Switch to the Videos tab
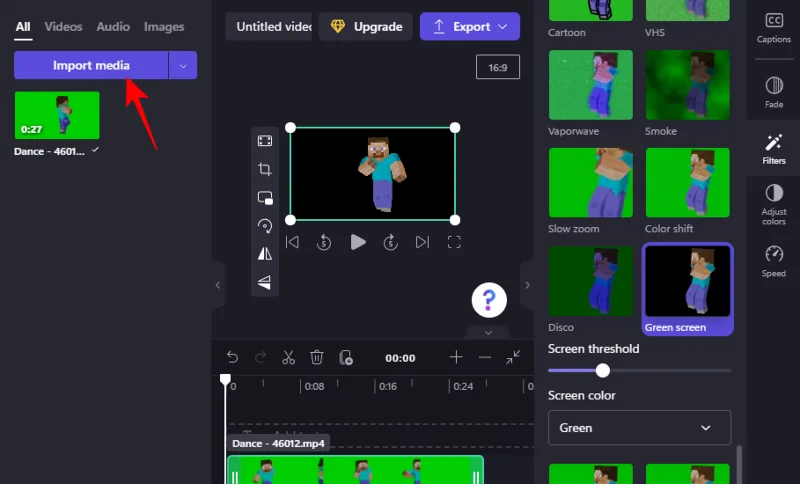800x484 pixels. (63, 27)
